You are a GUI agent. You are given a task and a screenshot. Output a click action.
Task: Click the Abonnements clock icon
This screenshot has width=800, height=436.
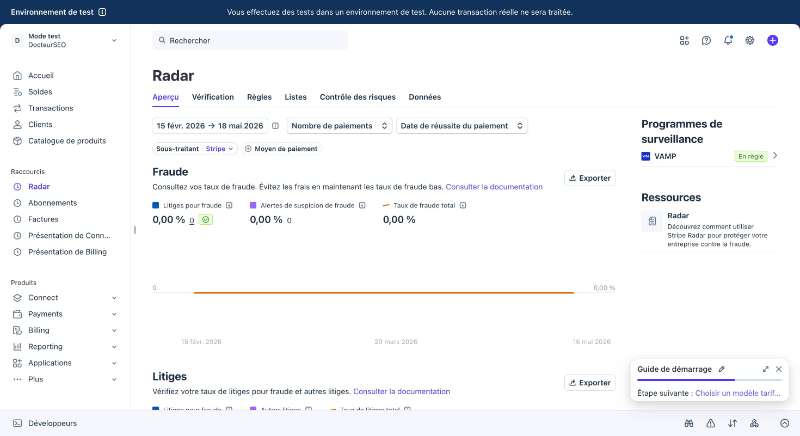tap(17, 203)
